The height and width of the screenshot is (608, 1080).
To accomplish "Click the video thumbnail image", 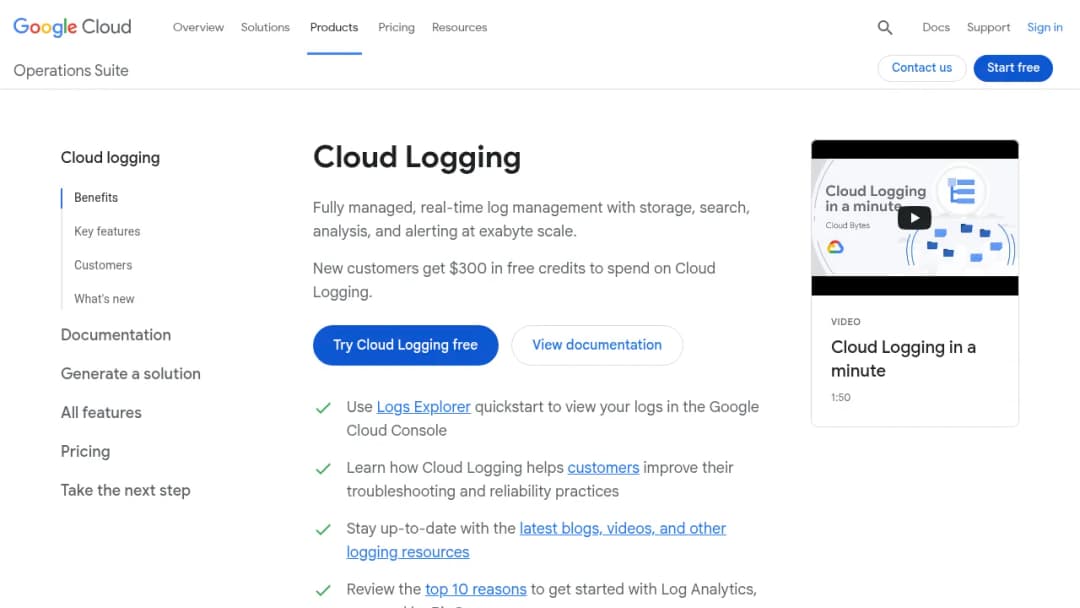I will point(915,218).
